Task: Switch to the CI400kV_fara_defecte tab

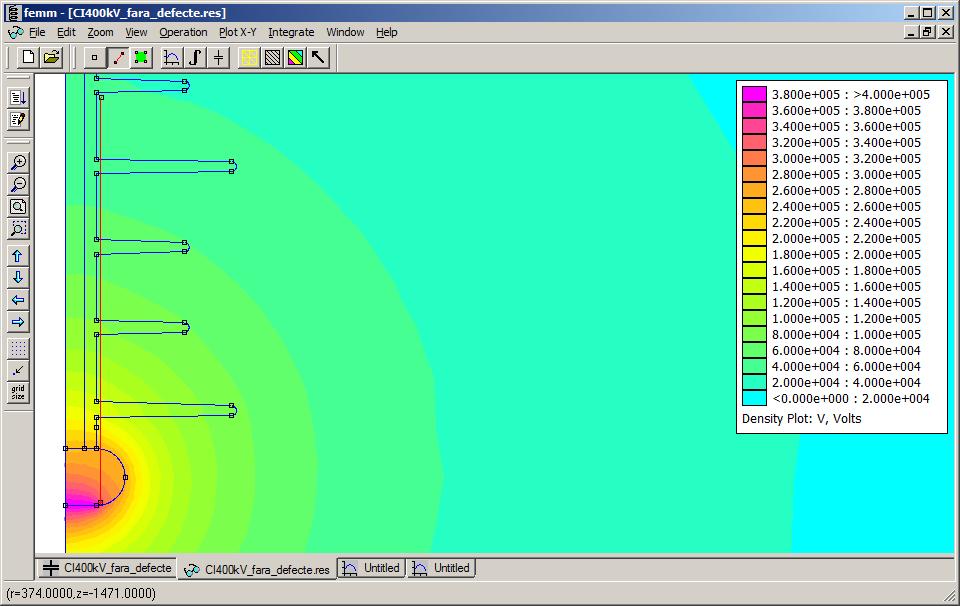Action: tap(107, 568)
